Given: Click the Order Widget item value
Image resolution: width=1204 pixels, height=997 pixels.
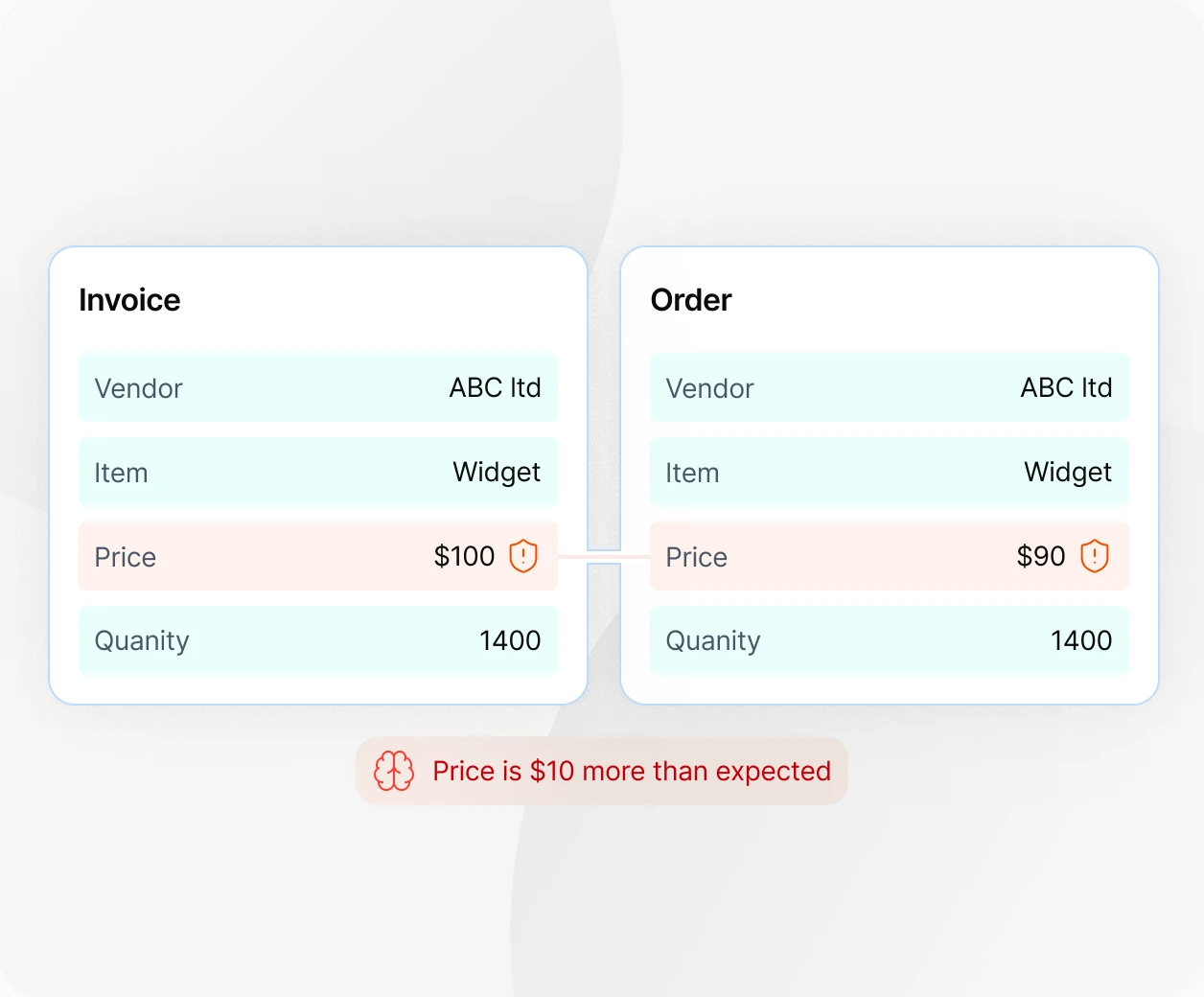Looking at the screenshot, I should [x=1068, y=472].
